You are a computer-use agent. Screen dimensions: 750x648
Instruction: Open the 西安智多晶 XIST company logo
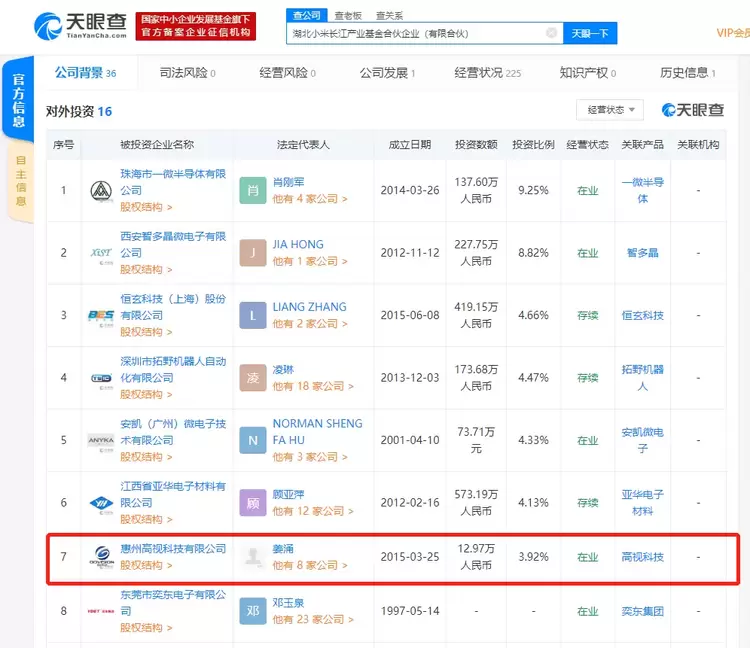coord(101,253)
